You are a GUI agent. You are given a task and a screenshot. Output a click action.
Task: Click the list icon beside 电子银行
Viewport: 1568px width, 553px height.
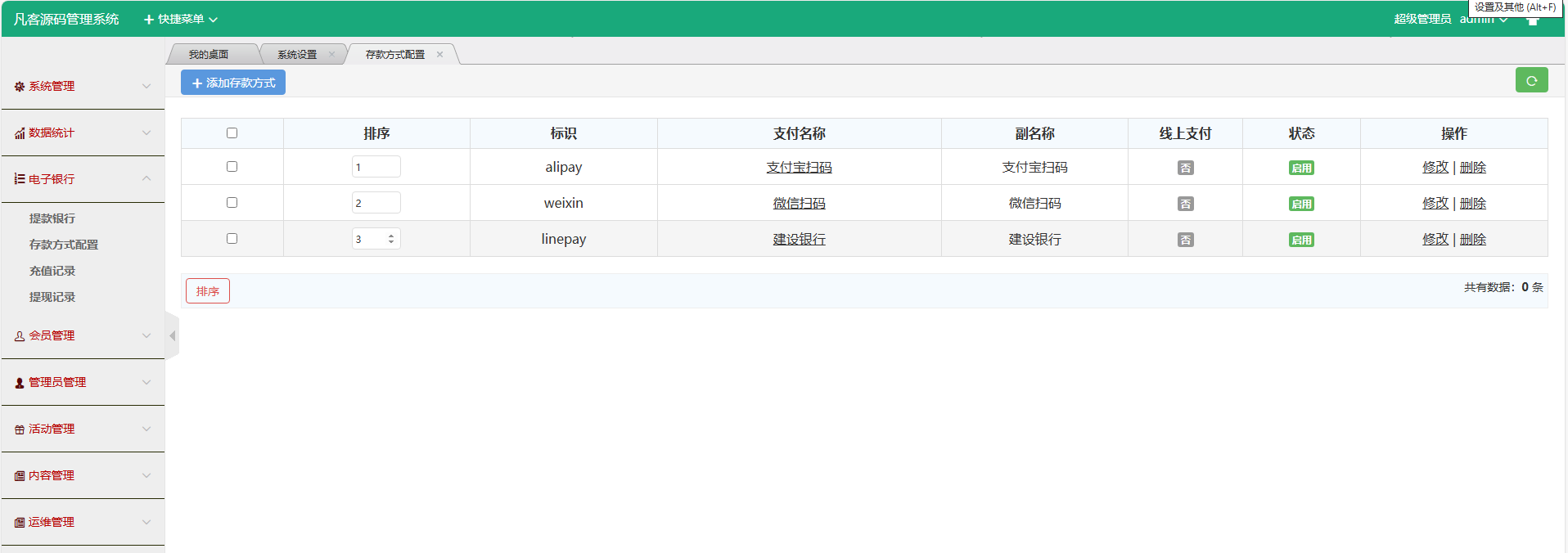tap(20, 179)
